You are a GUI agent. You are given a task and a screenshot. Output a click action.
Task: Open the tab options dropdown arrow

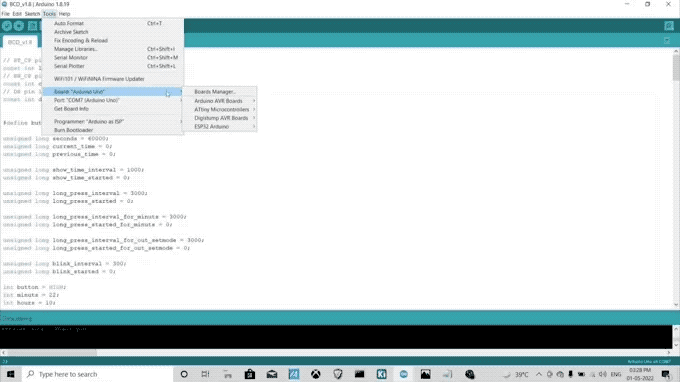[x=667, y=41]
